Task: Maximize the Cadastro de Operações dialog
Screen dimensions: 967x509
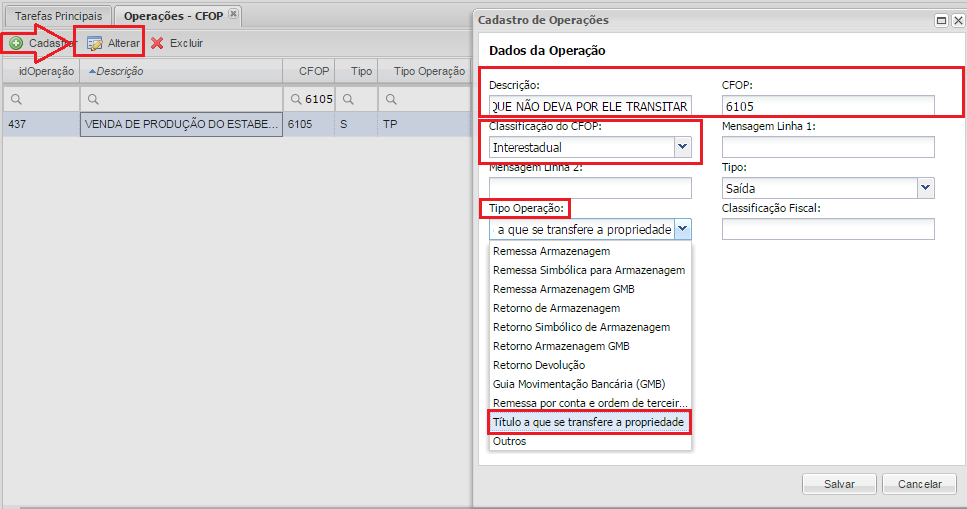Action: pos(941,20)
